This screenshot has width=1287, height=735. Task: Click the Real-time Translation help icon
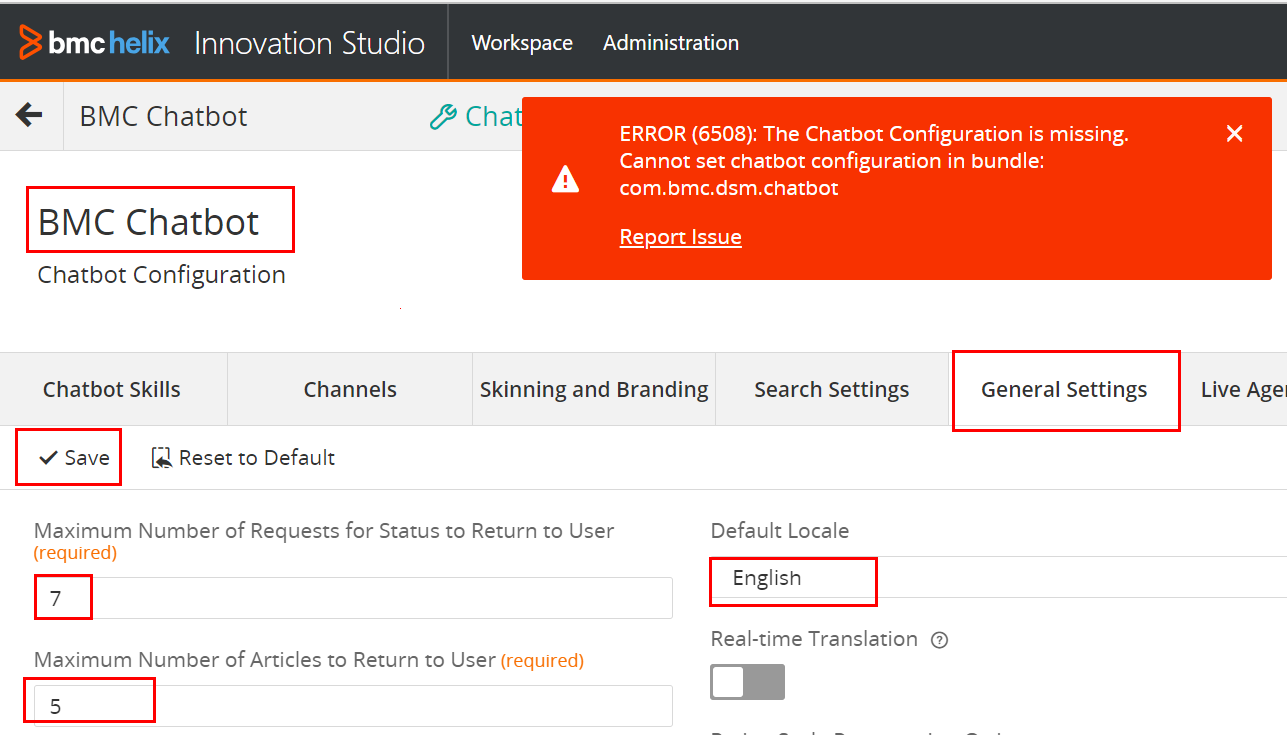click(x=939, y=640)
